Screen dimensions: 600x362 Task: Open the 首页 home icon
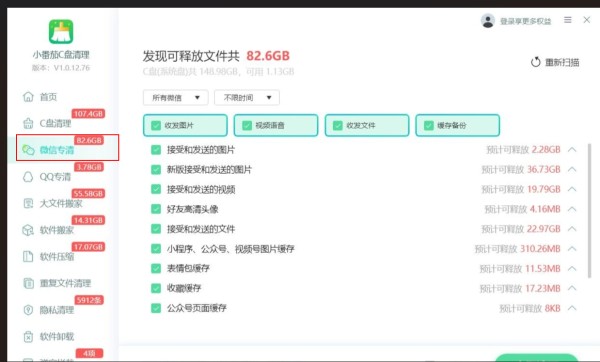pos(28,96)
